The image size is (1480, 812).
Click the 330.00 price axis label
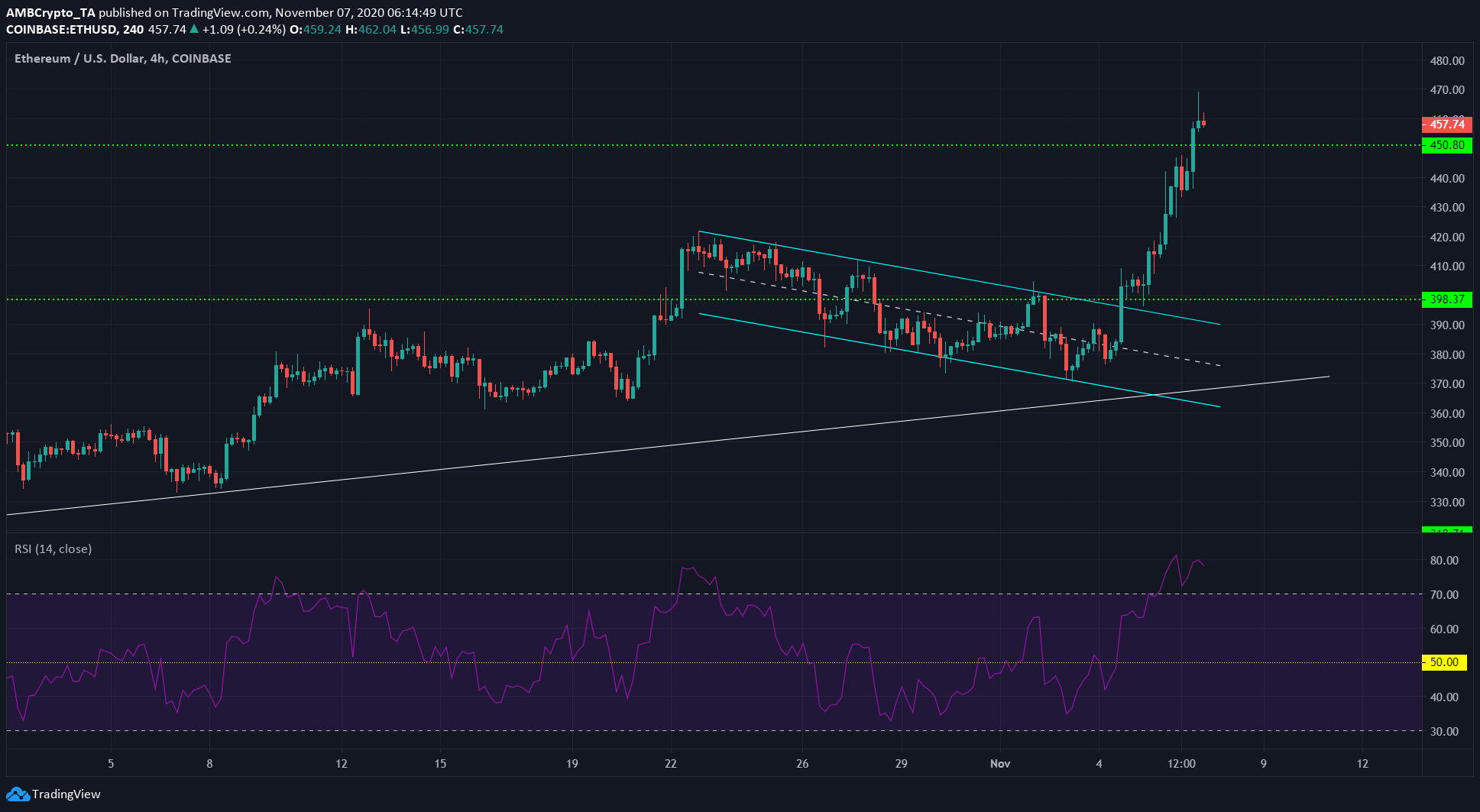pyautogui.click(x=1447, y=502)
